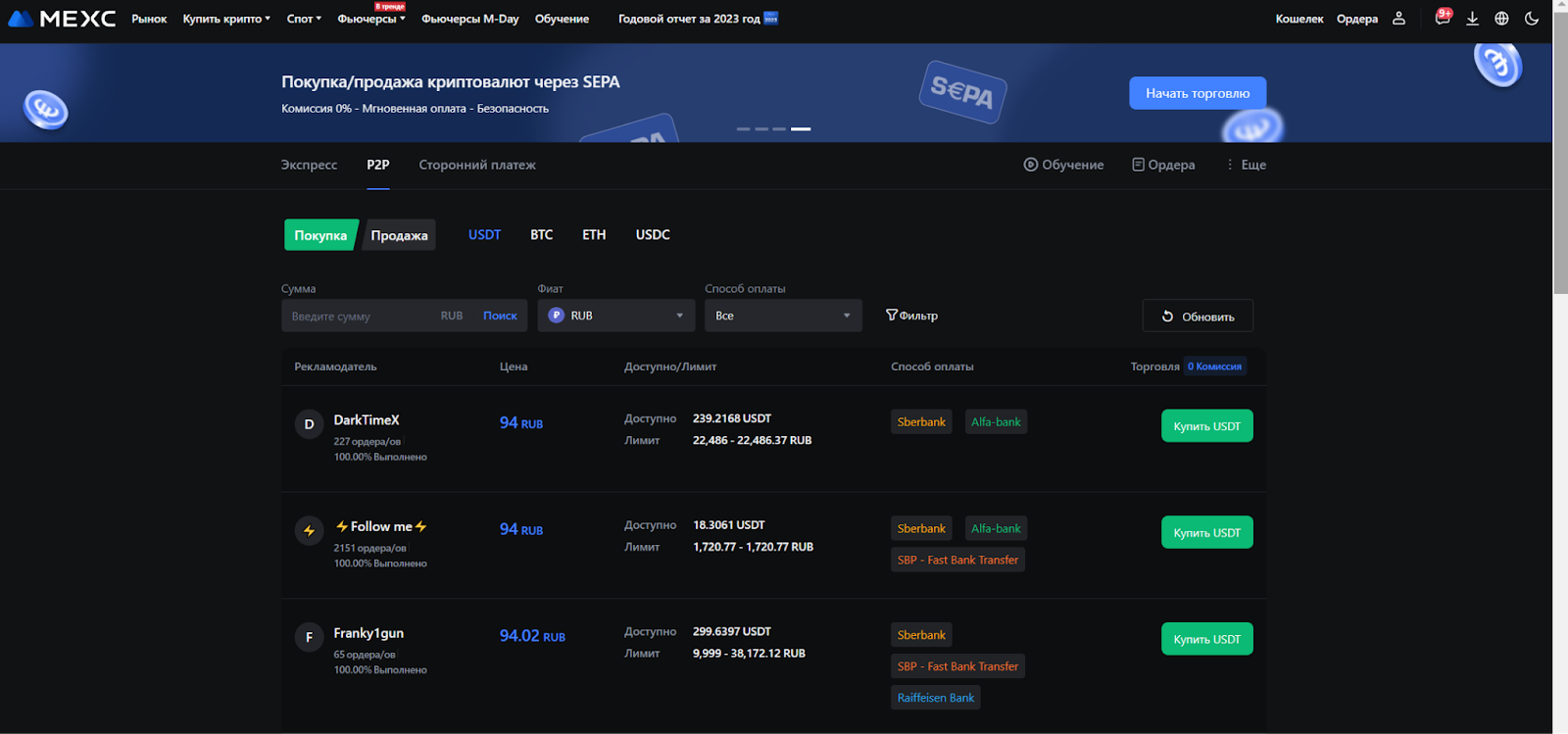Open the user profile icon

(x=1398, y=19)
